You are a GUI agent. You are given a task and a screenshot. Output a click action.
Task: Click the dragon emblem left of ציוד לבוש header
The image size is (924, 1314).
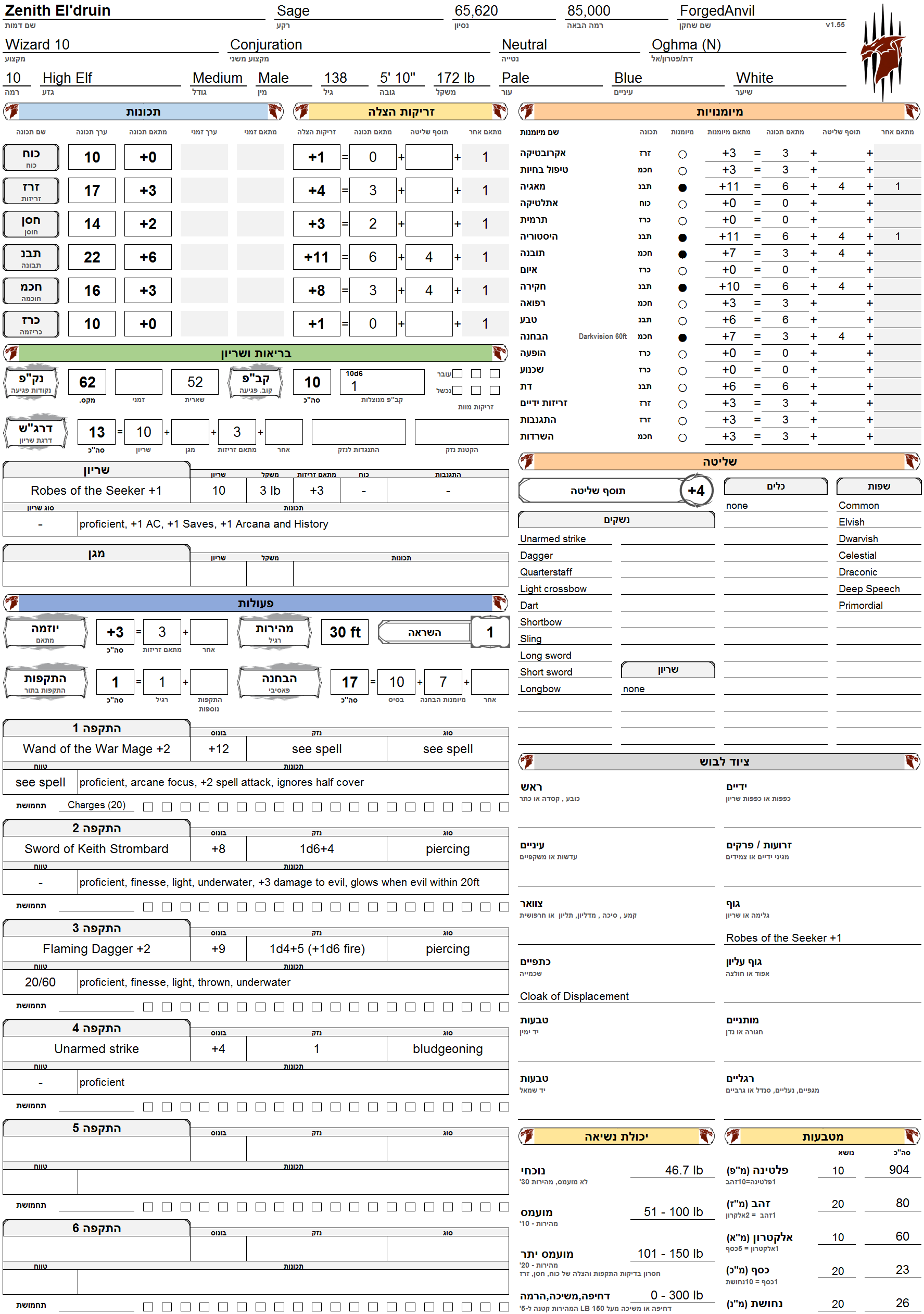click(527, 761)
